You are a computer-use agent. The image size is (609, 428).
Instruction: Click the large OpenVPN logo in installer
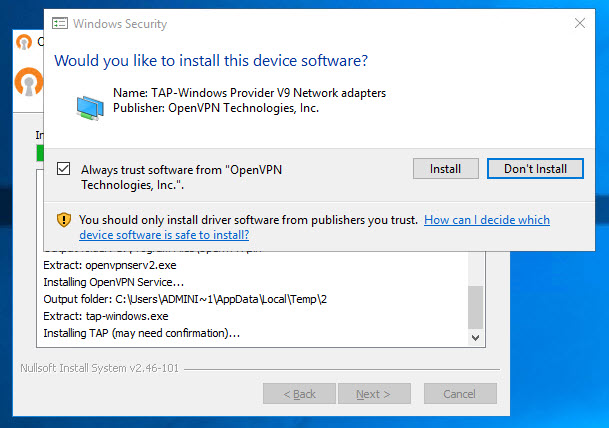(29, 82)
